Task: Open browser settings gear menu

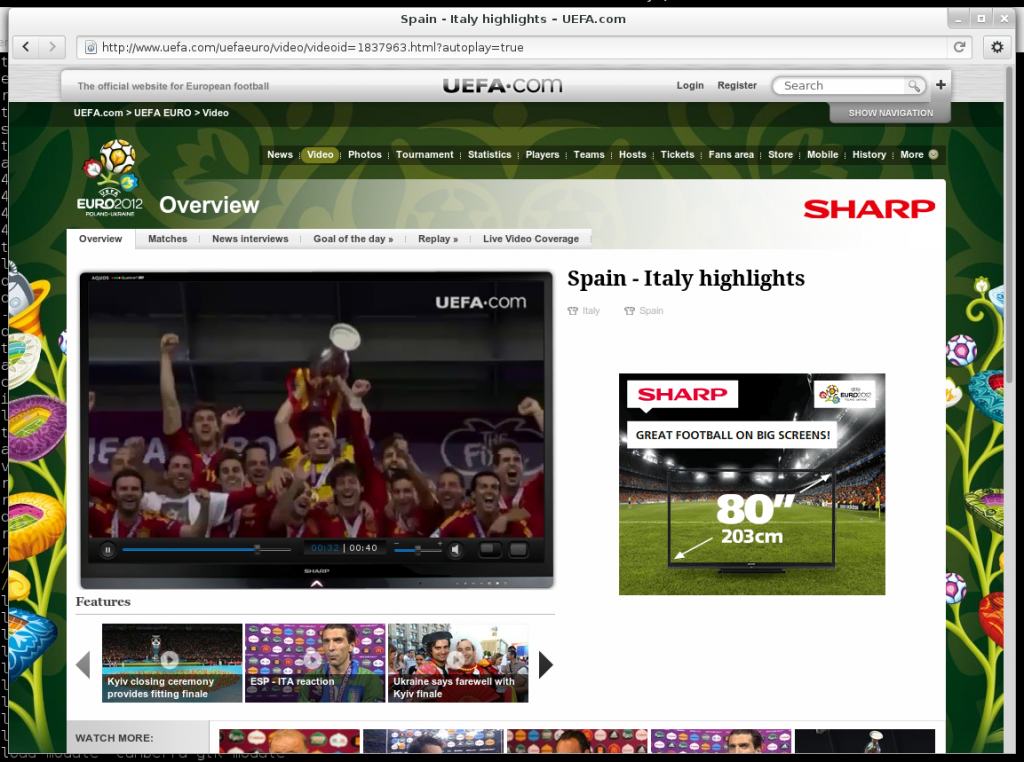Action: pyautogui.click(x=996, y=47)
